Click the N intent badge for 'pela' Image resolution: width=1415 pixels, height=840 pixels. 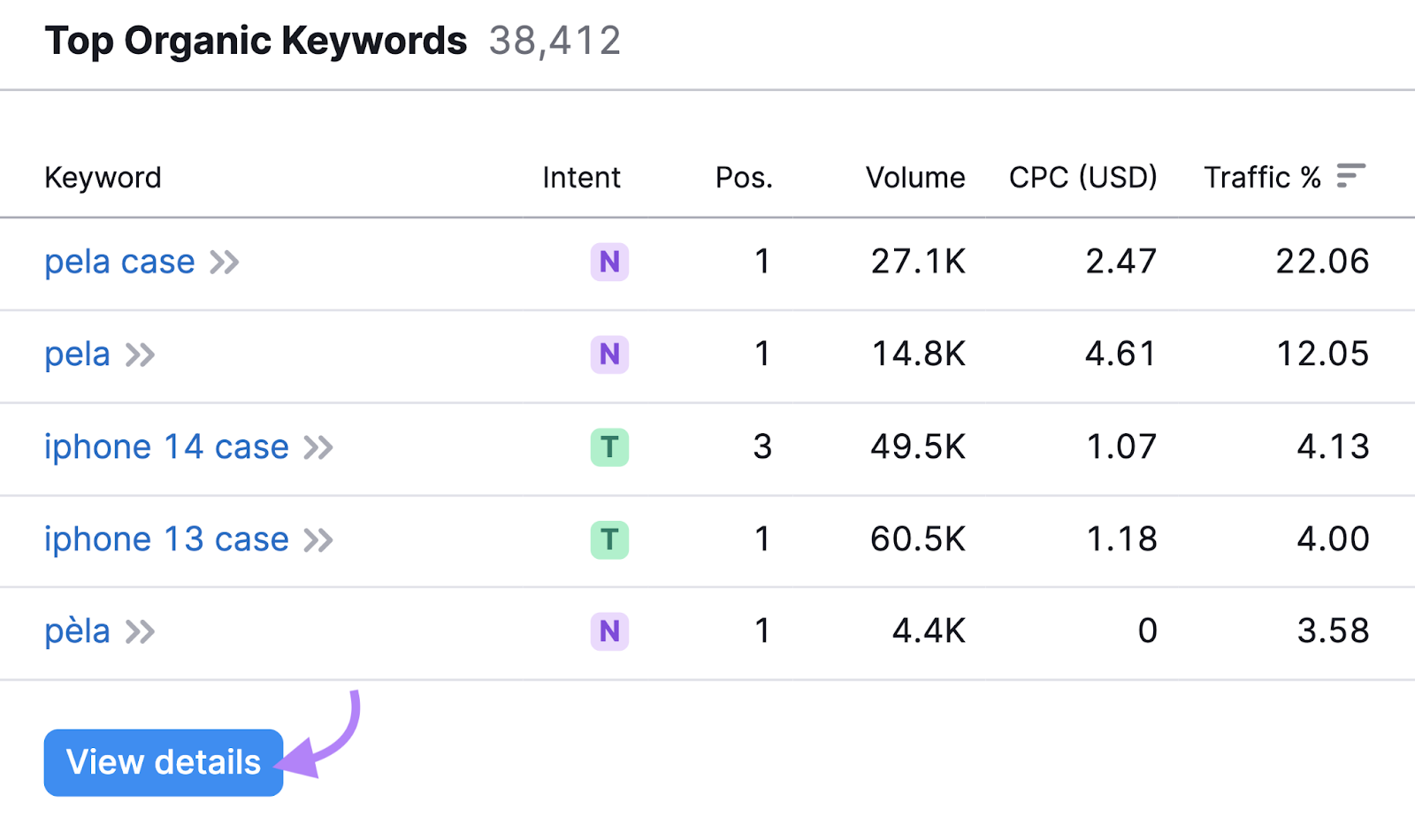(x=609, y=355)
